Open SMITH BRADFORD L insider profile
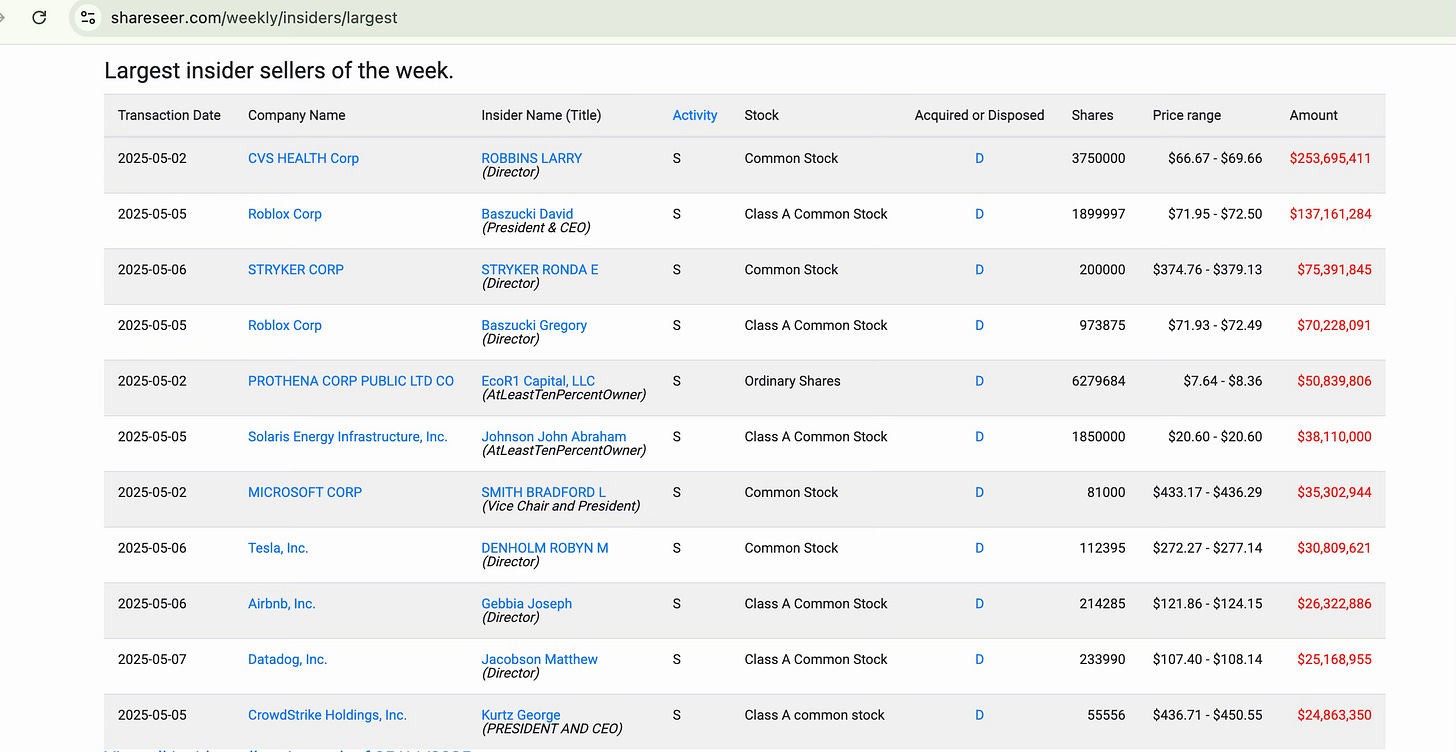This screenshot has width=1456, height=752. point(543,492)
